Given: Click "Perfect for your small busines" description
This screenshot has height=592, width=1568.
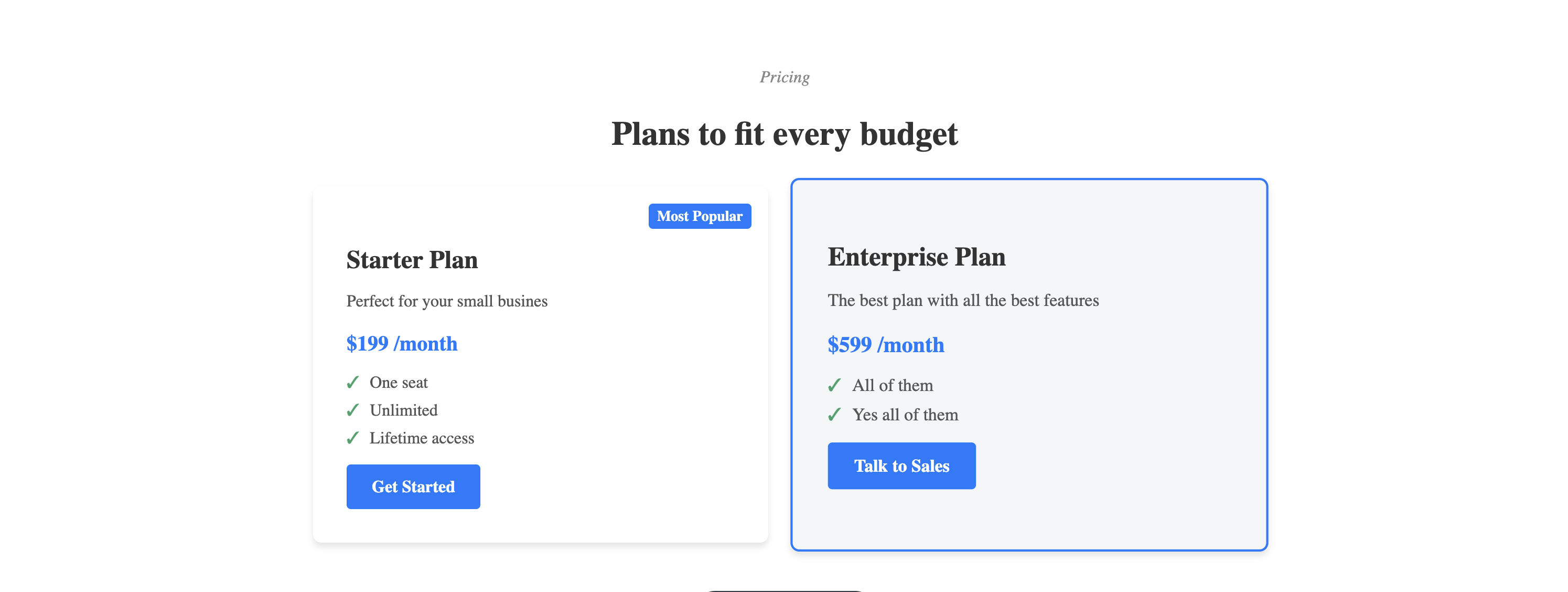Looking at the screenshot, I should tap(447, 301).
